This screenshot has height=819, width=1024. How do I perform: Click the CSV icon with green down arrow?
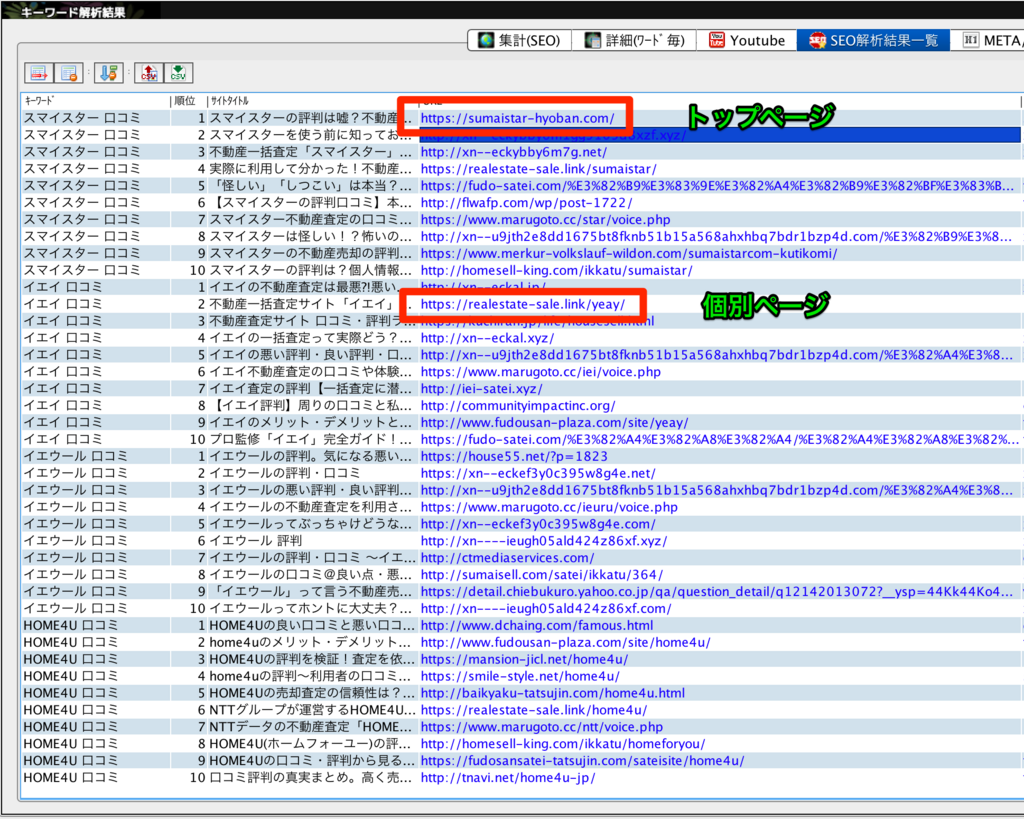[178, 72]
